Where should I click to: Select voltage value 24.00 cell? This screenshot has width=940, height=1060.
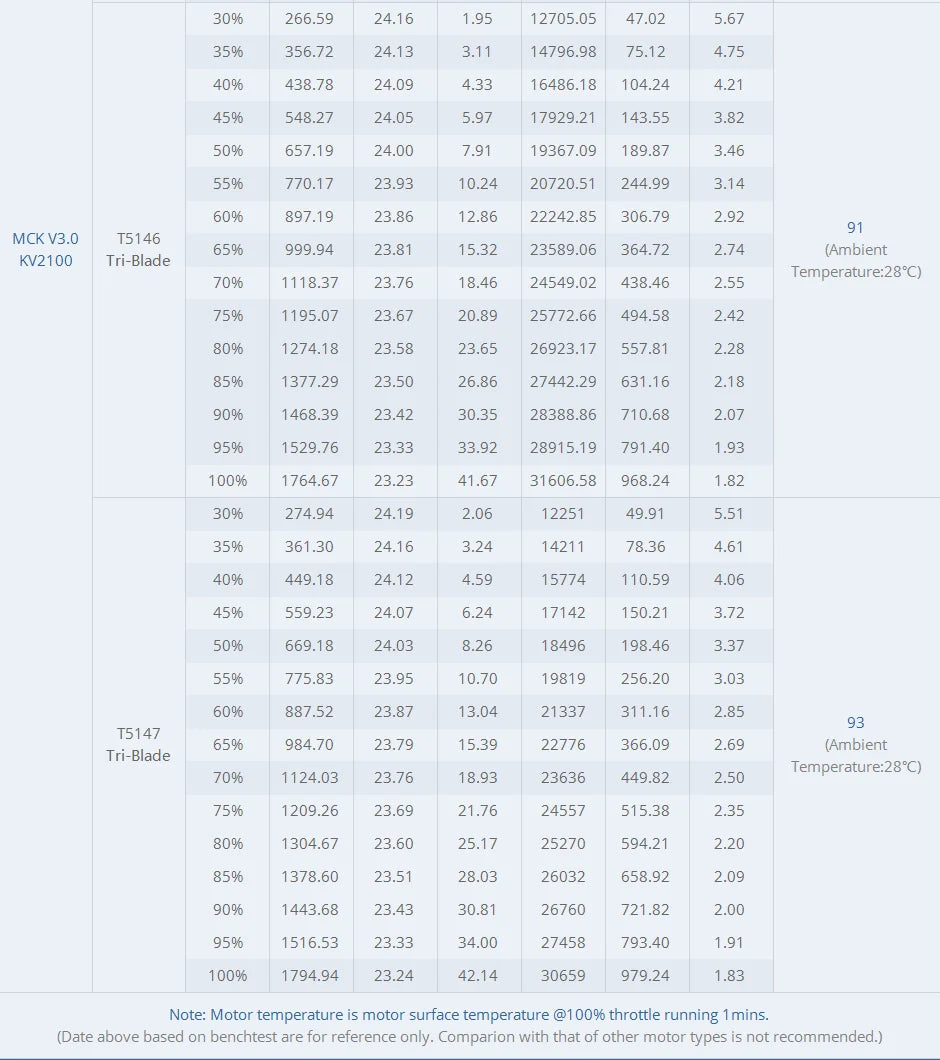click(x=393, y=150)
